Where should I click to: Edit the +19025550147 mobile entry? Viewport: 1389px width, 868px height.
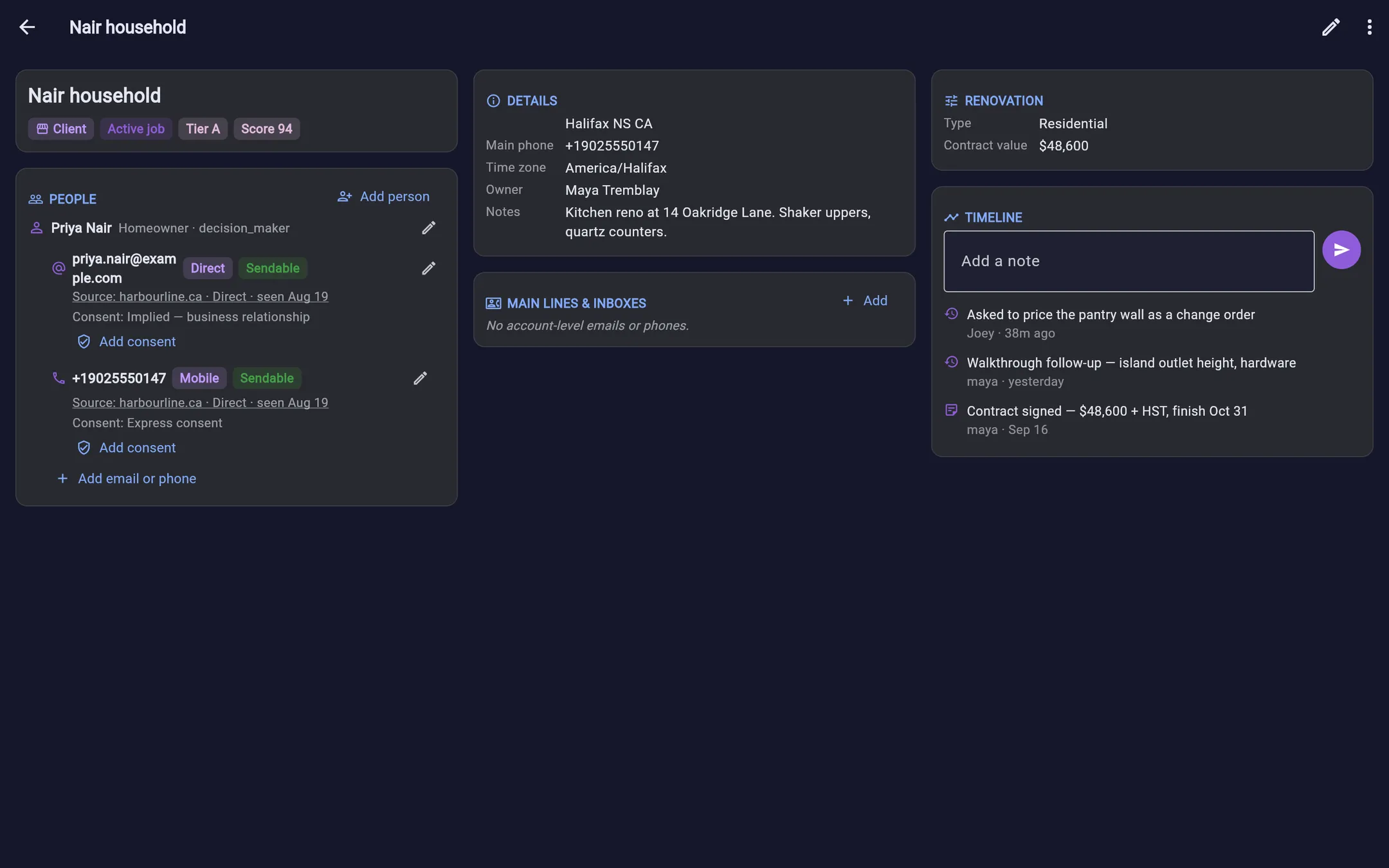420,379
